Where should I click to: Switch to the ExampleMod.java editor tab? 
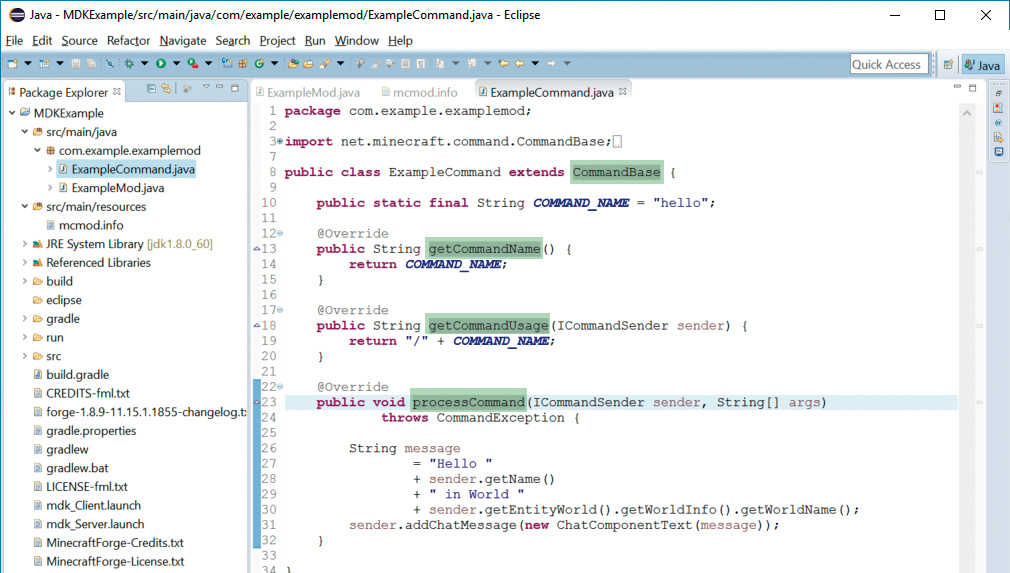[313, 92]
